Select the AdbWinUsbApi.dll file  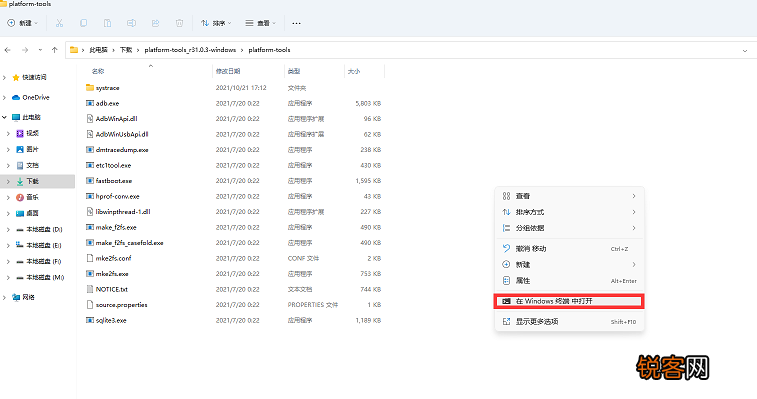pos(117,134)
